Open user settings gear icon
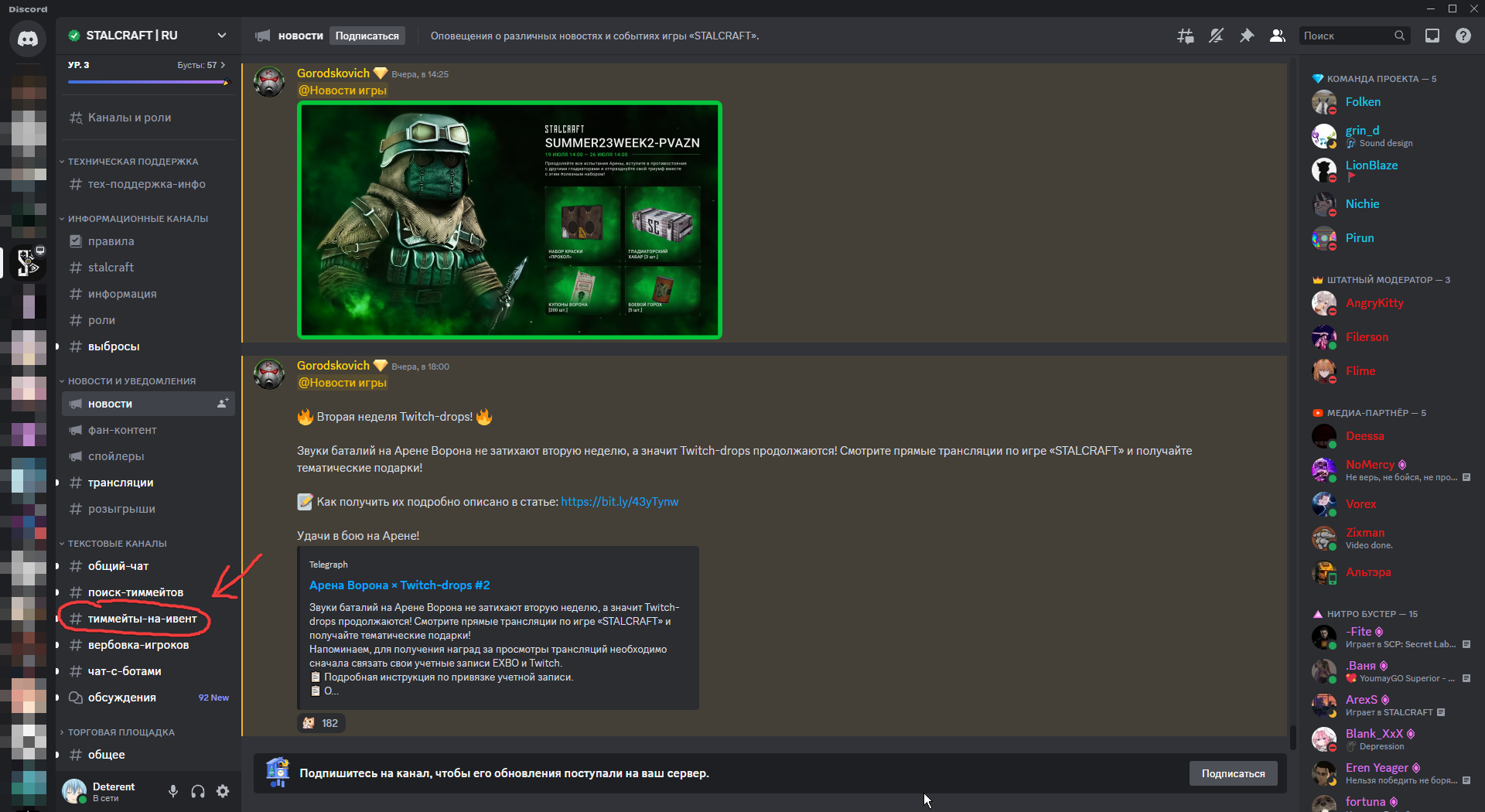This screenshot has height=812, width=1485. [x=223, y=791]
